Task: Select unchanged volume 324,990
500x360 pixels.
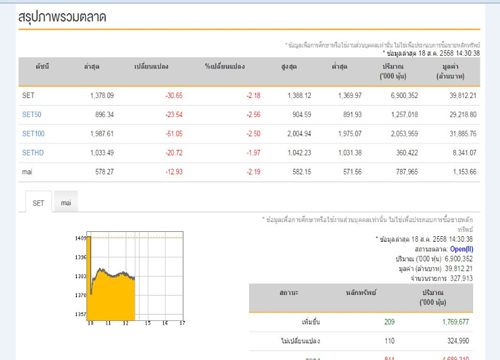Action: pos(458,341)
